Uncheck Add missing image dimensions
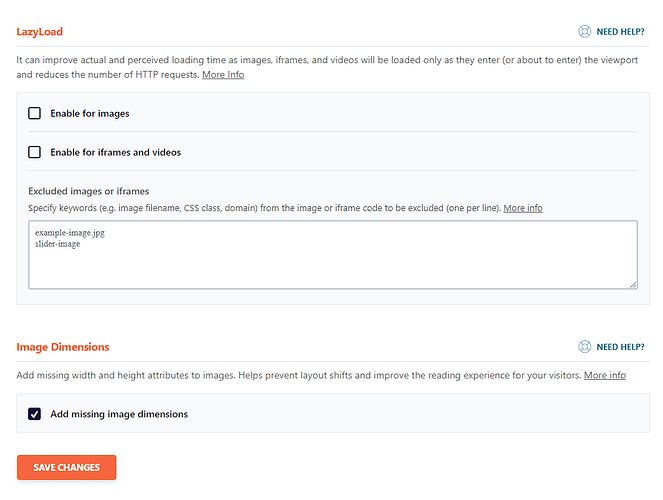 (34, 414)
